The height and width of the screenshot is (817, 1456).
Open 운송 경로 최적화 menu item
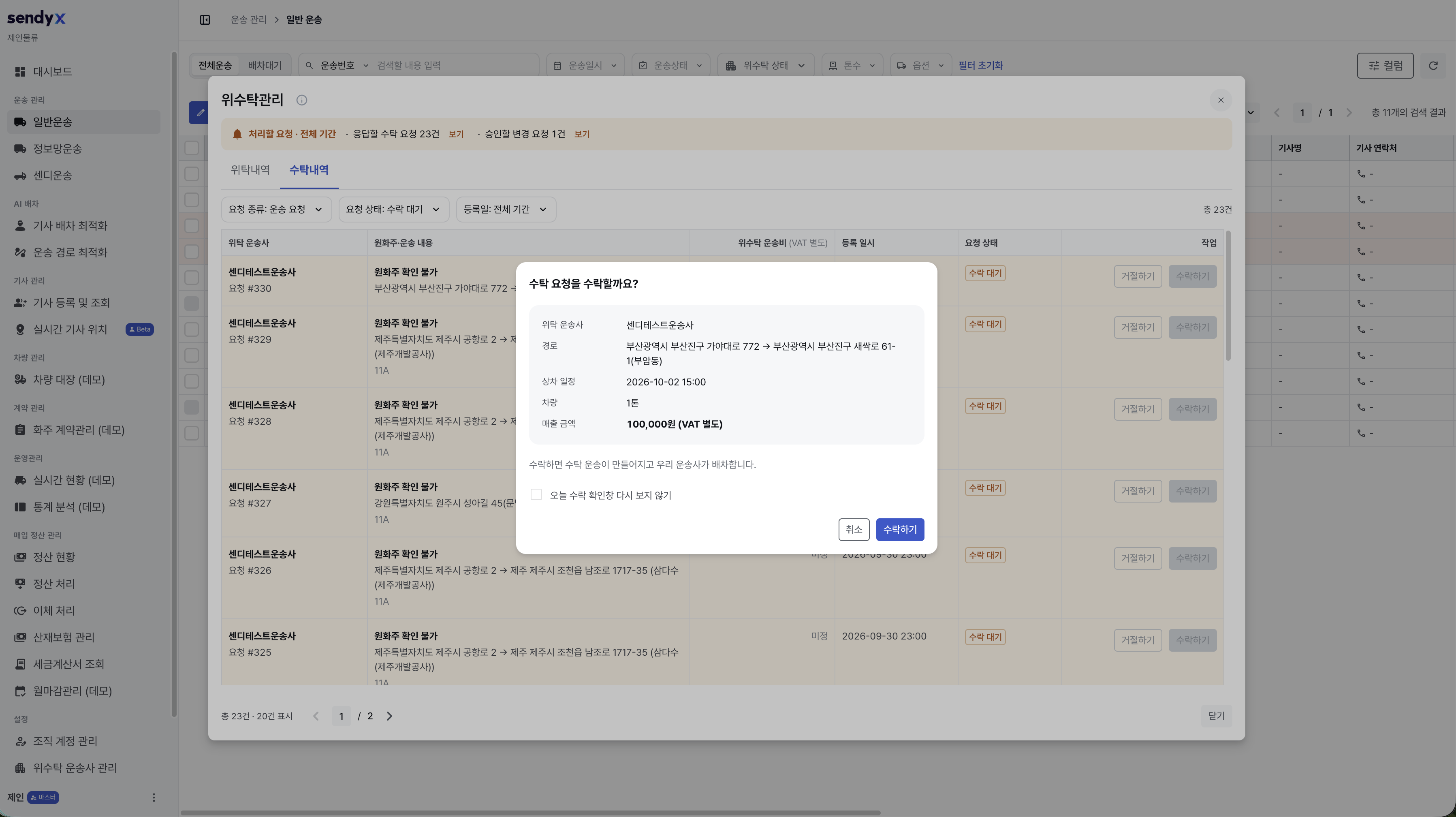[x=83, y=252]
